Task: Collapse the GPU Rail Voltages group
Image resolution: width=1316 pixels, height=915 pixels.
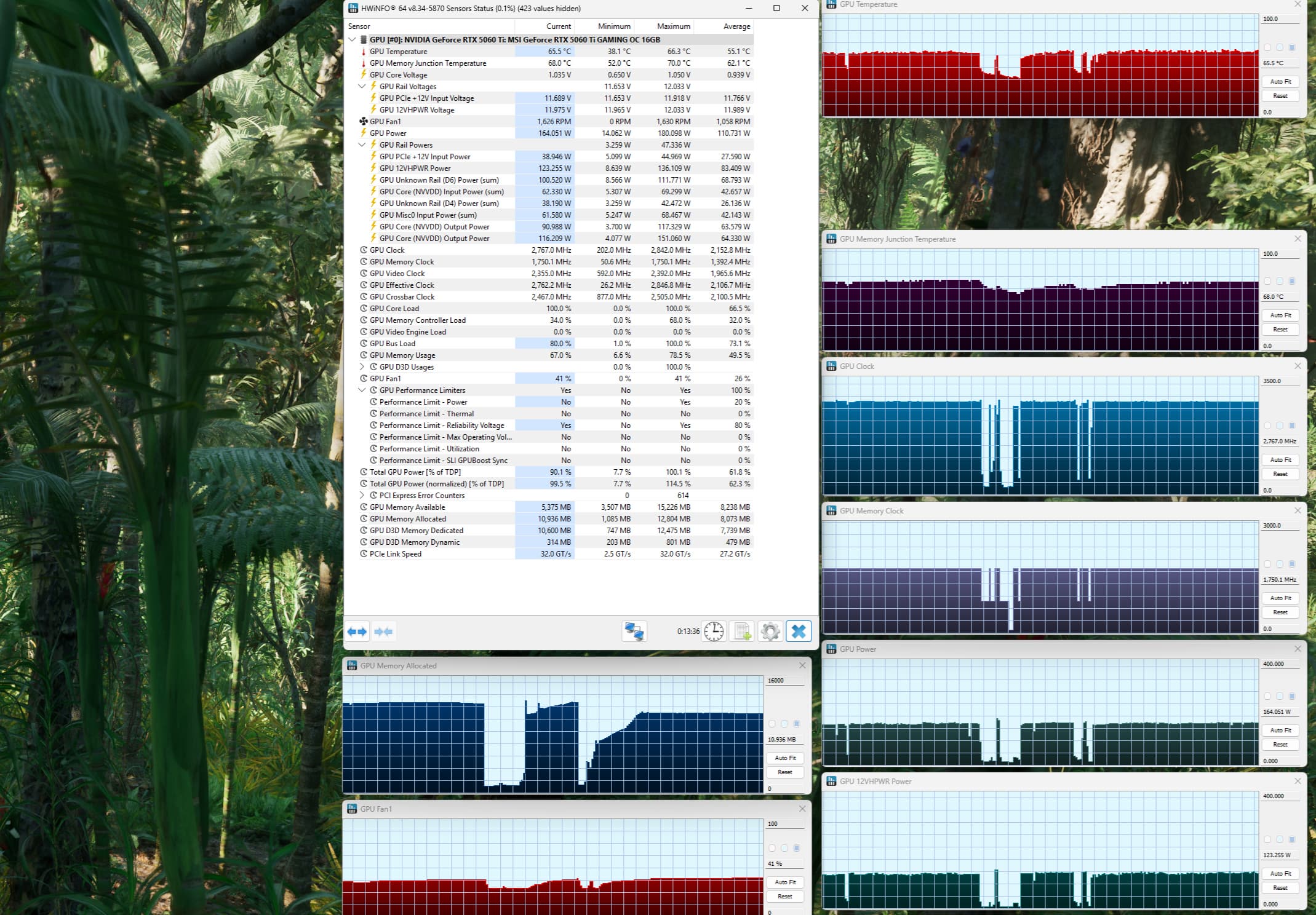Action: [x=362, y=87]
